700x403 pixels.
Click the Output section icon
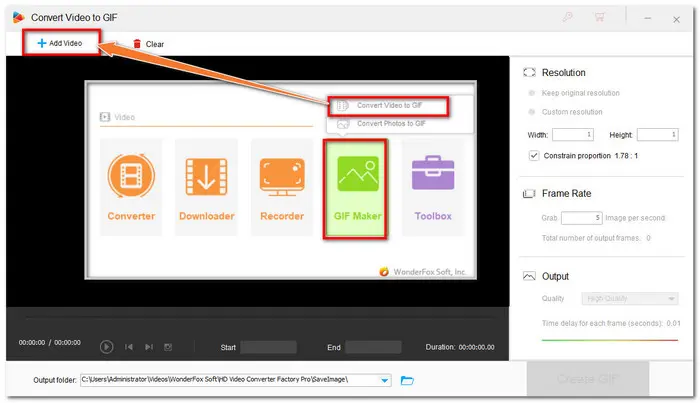point(529,276)
